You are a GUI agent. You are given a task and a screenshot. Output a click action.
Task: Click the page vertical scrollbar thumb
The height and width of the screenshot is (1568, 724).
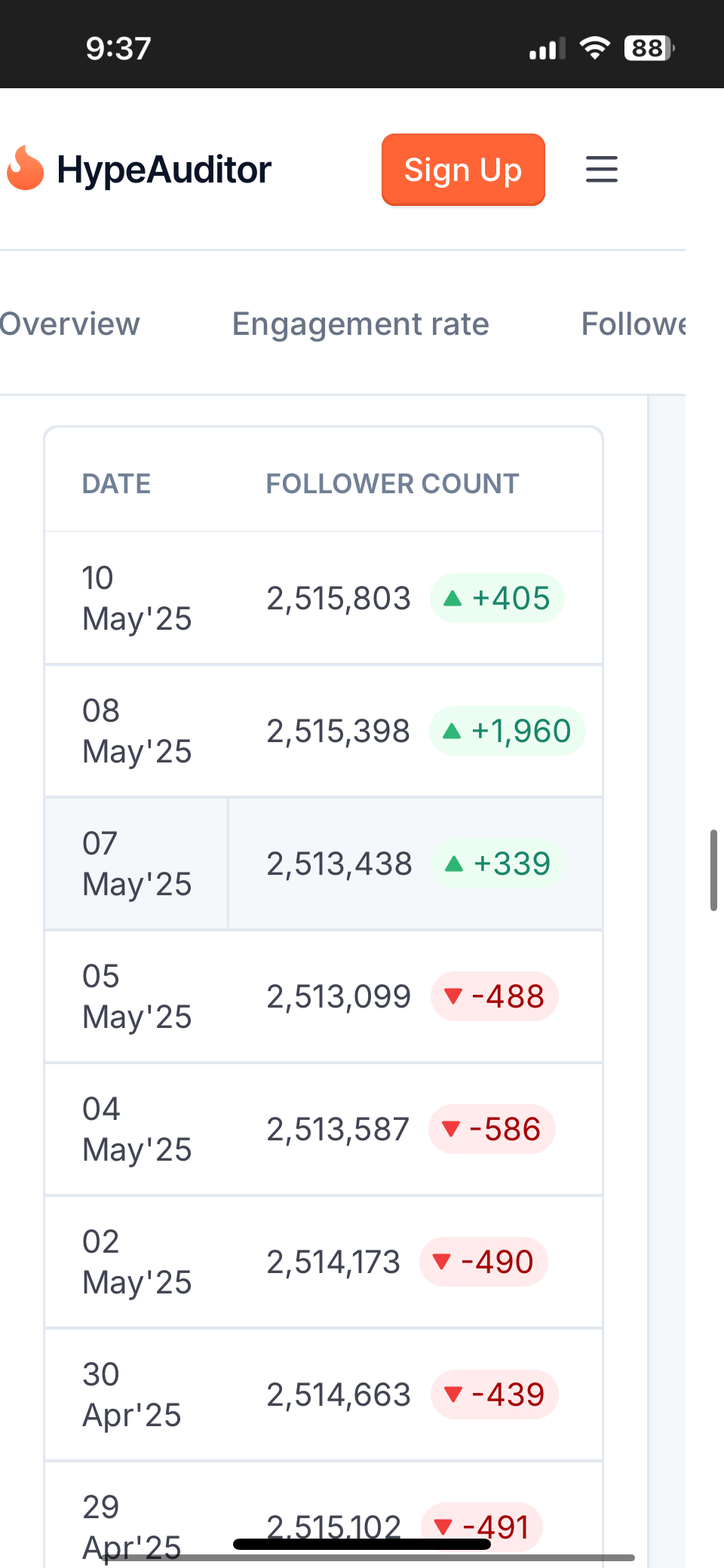point(713,870)
